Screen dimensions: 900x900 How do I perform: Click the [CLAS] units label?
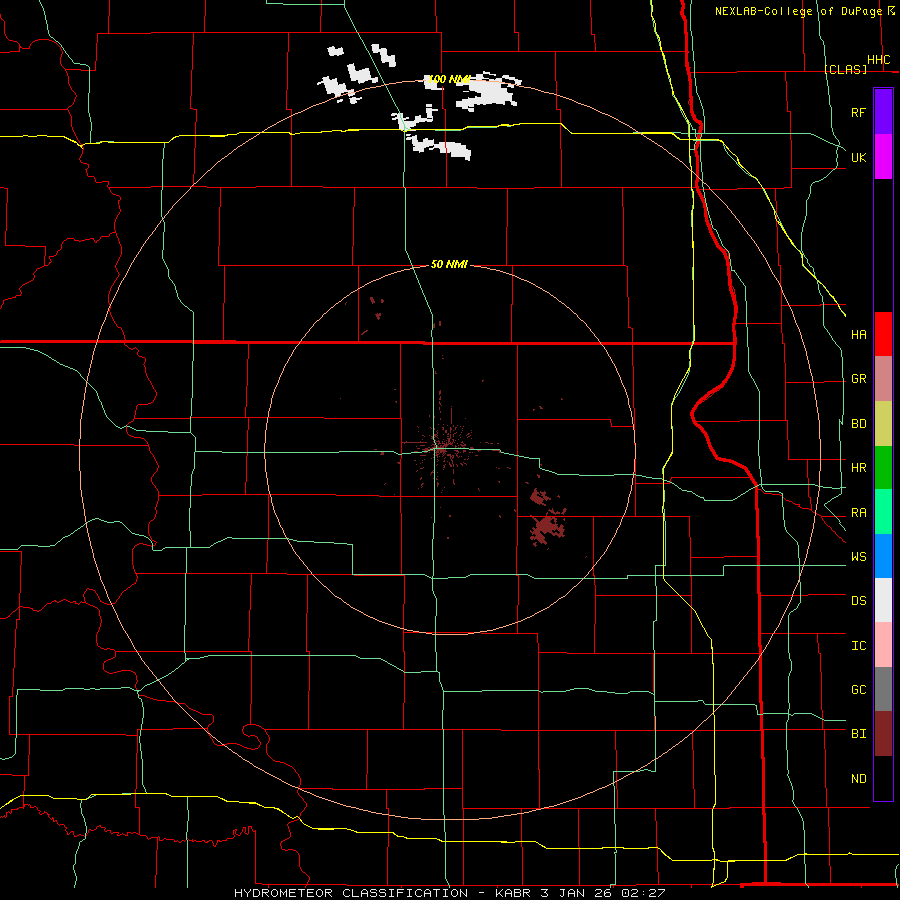[845, 69]
